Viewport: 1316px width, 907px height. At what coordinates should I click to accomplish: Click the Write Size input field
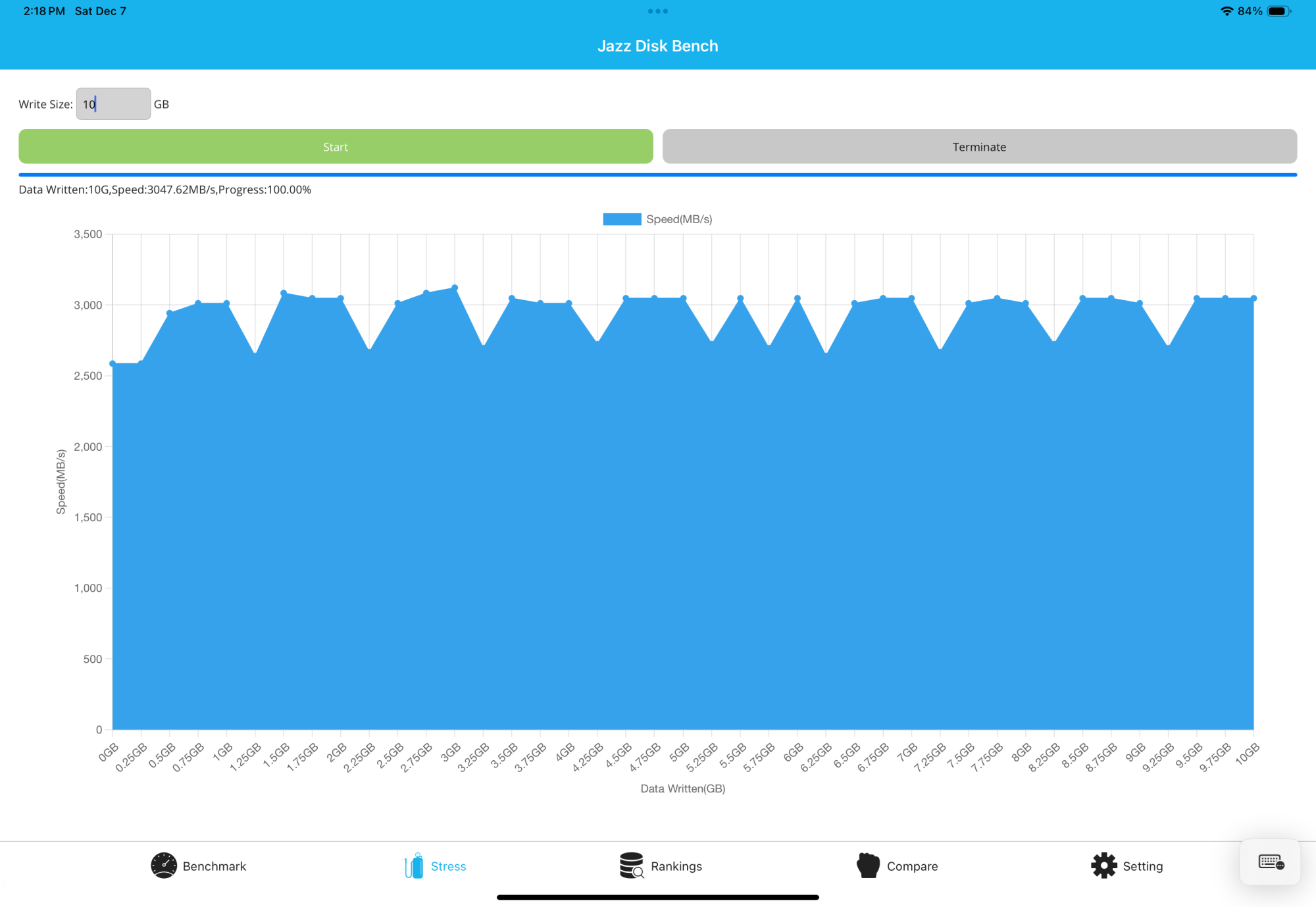click(x=113, y=104)
